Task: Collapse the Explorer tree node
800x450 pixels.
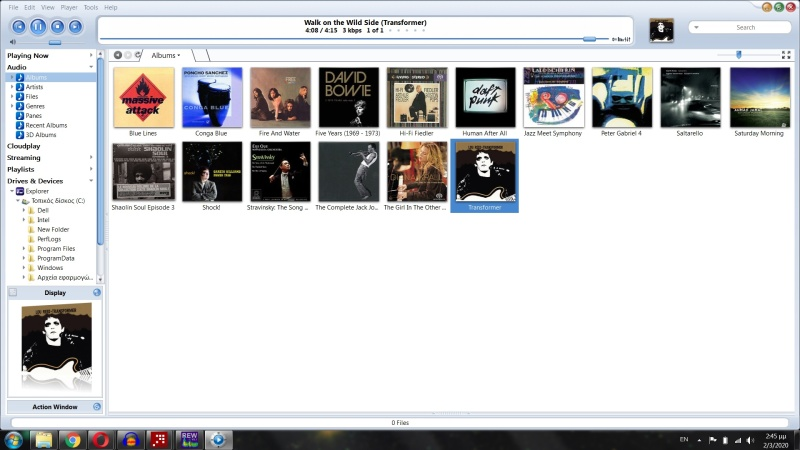Action: click(x=12, y=191)
